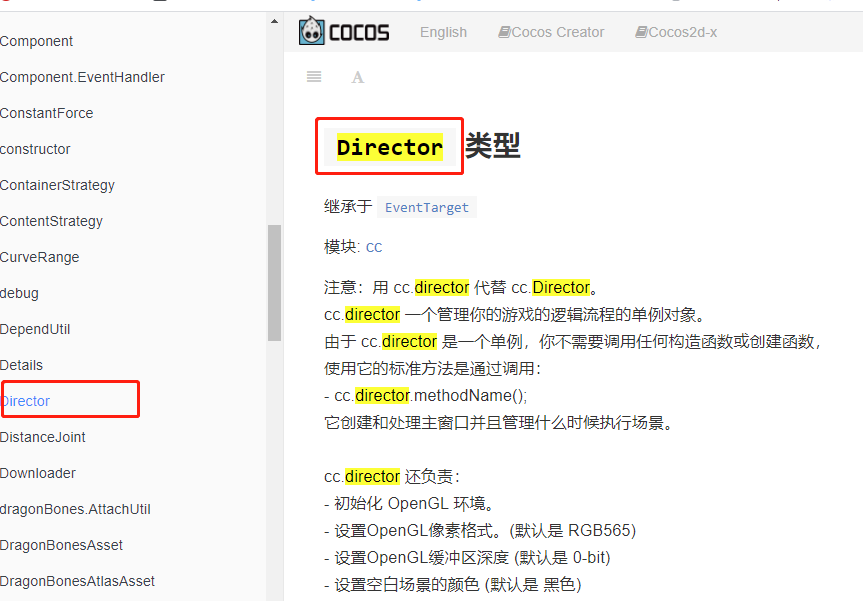
Task: Open the debug sidebar entry
Action: (19, 293)
